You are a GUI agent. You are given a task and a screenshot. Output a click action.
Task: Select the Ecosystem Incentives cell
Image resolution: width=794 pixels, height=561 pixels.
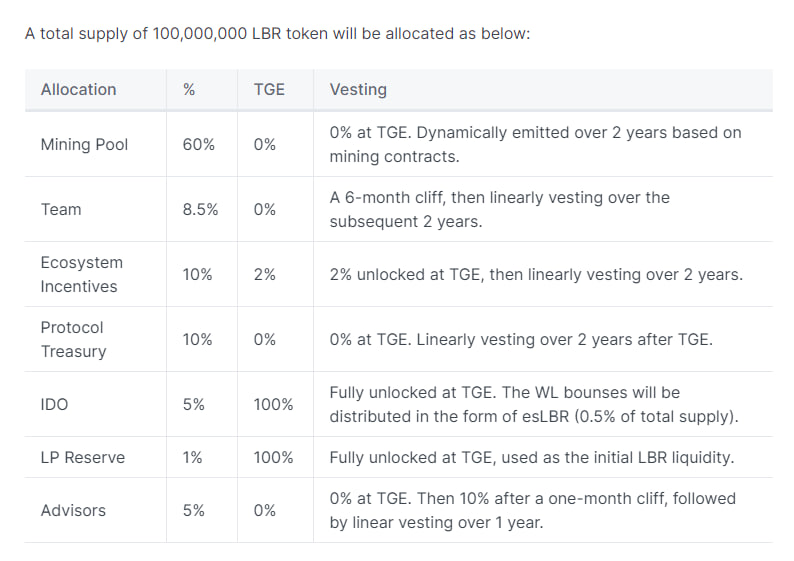click(x=82, y=274)
